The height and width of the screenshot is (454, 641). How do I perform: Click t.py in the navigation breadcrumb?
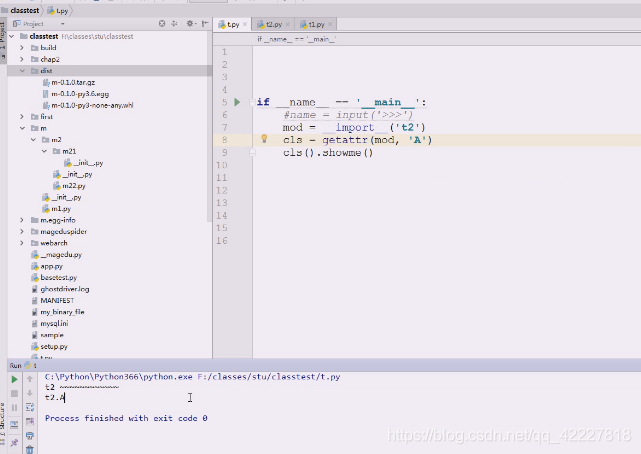click(x=58, y=11)
